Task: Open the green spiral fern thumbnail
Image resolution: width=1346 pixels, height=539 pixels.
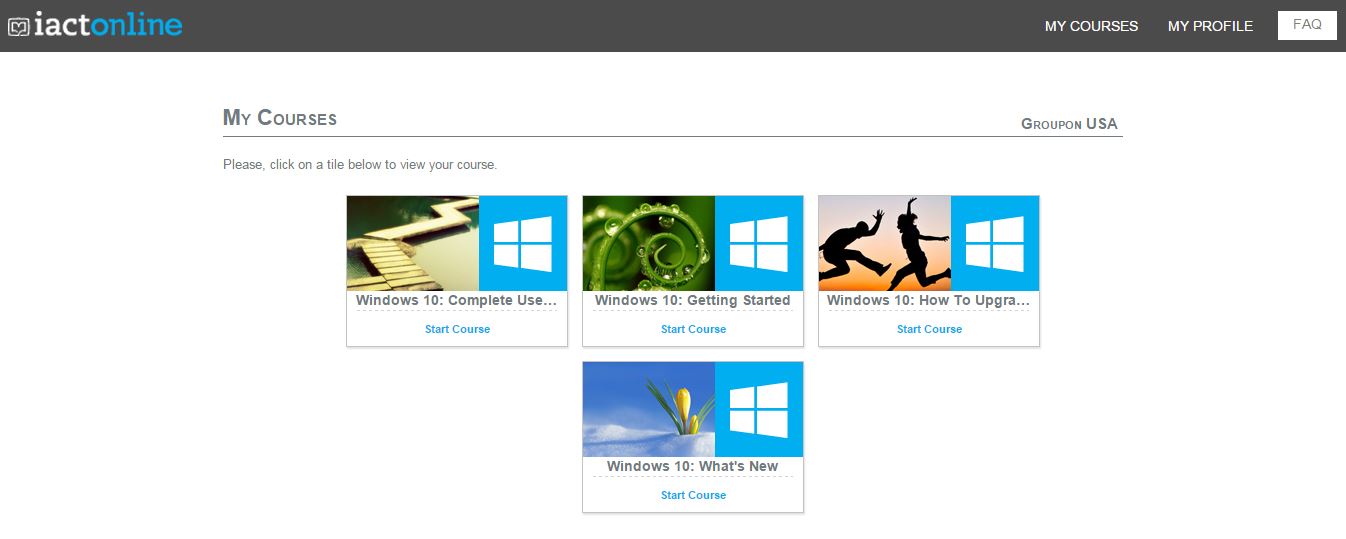Action: 649,243
